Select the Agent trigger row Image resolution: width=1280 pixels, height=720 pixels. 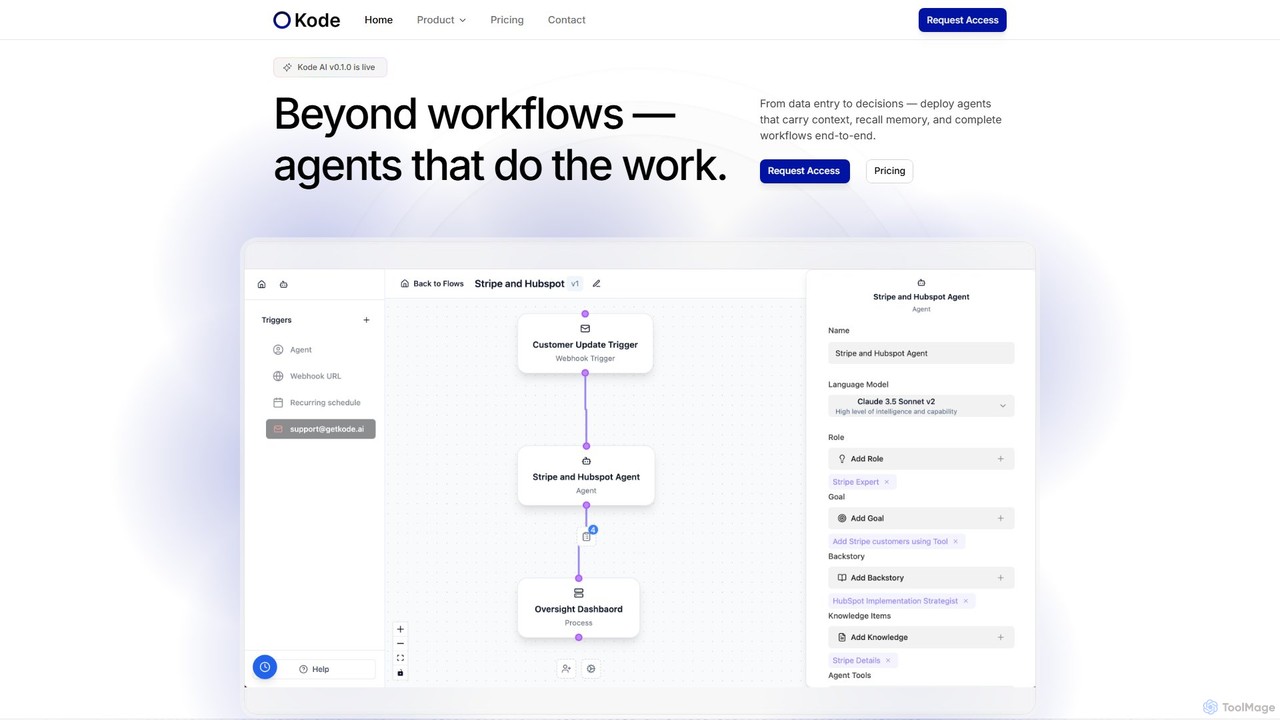click(320, 350)
